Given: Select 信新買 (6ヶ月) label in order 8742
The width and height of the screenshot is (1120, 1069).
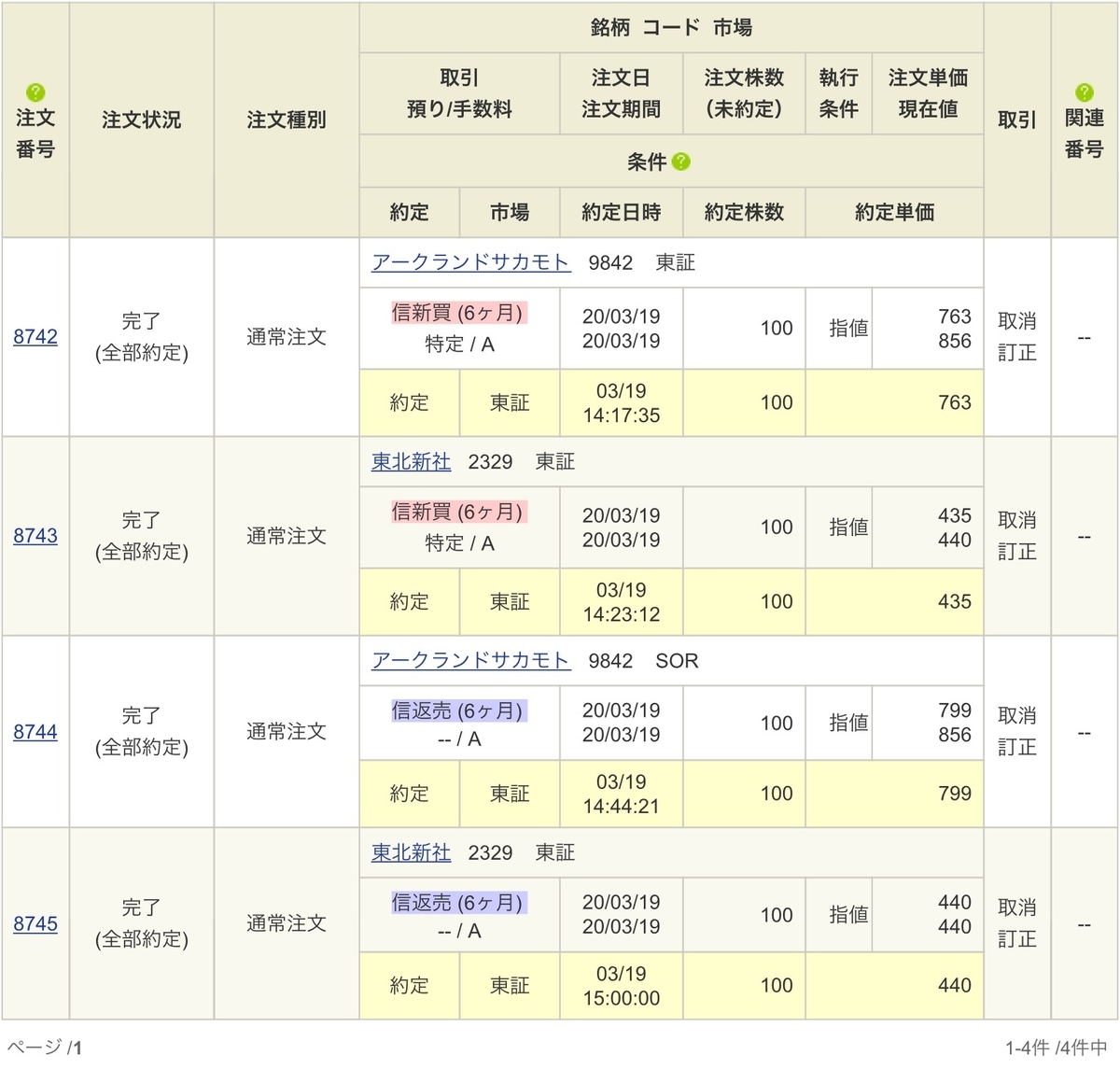Looking at the screenshot, I should (459, 313).
